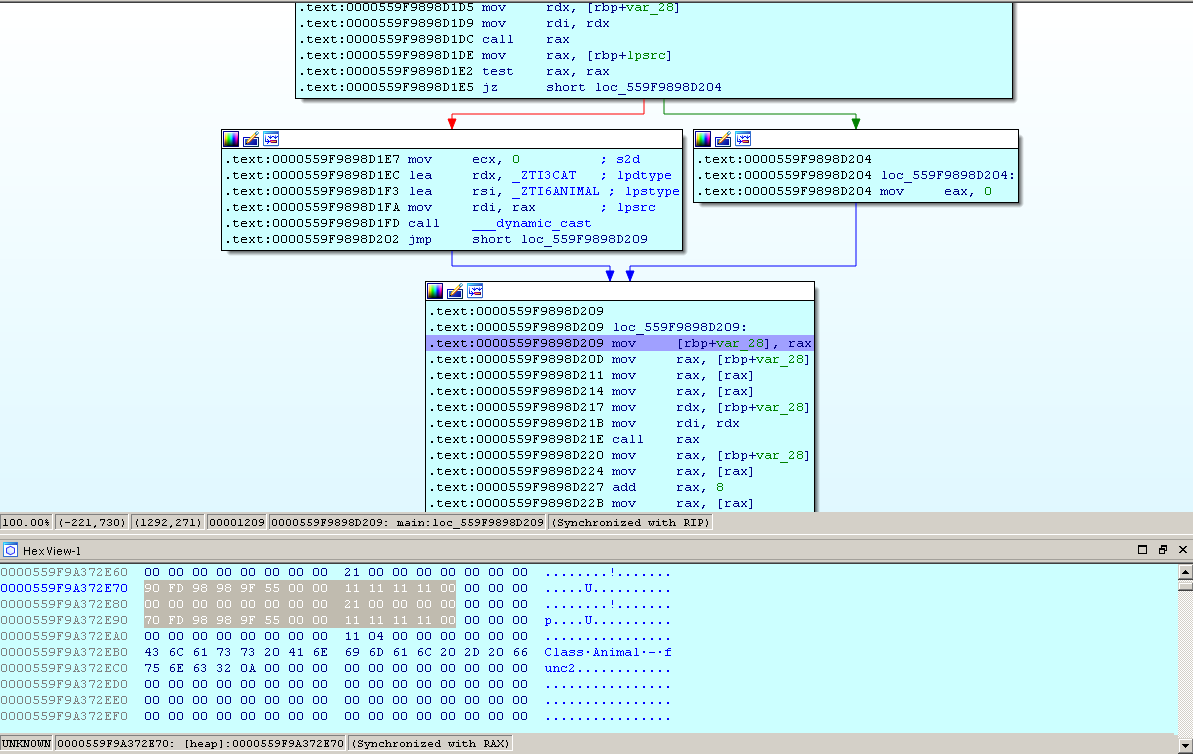Click the call rax at 0000559F9898D21E

(565, 439)
